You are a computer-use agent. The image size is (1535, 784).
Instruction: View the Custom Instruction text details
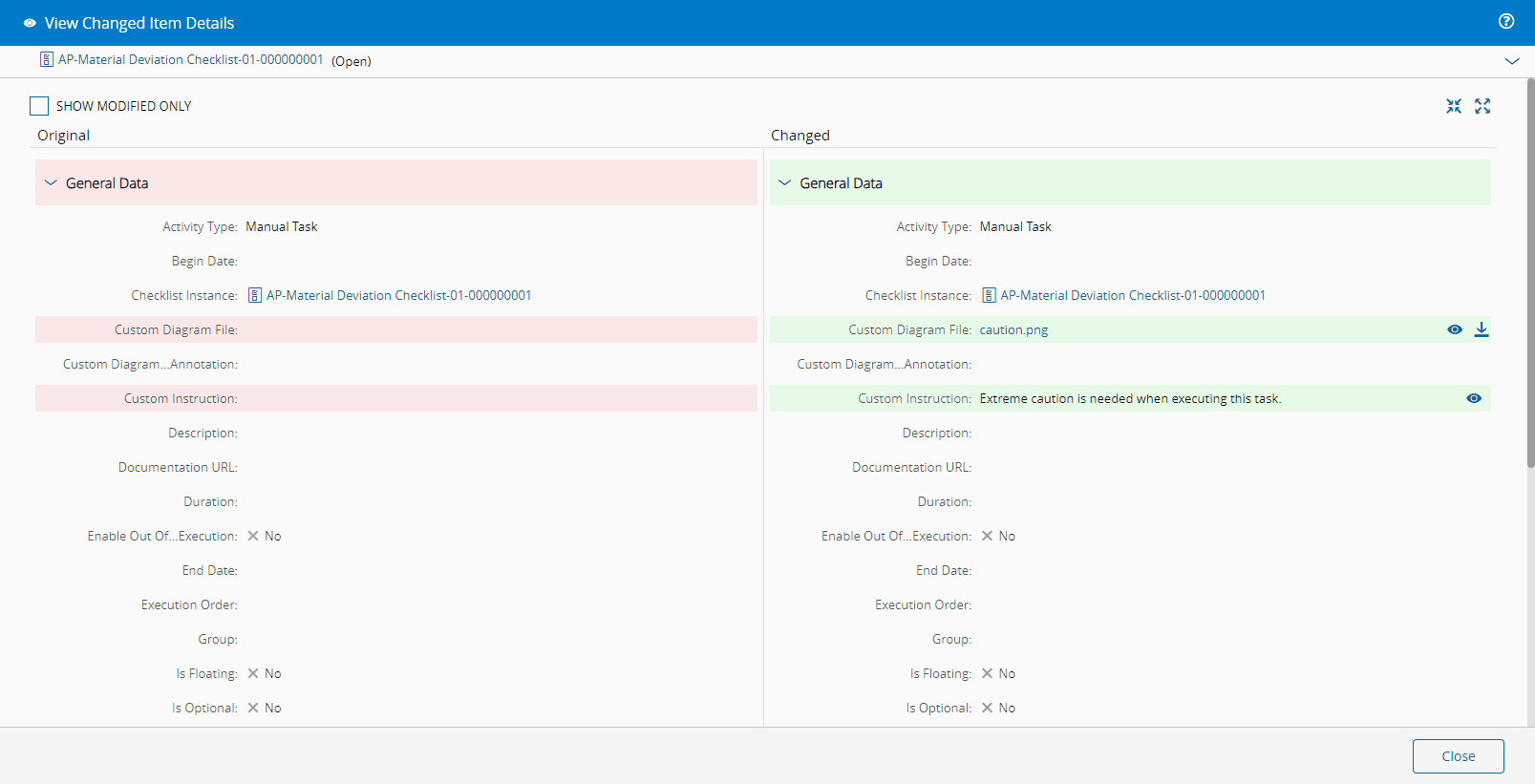tap(1474, 398)
